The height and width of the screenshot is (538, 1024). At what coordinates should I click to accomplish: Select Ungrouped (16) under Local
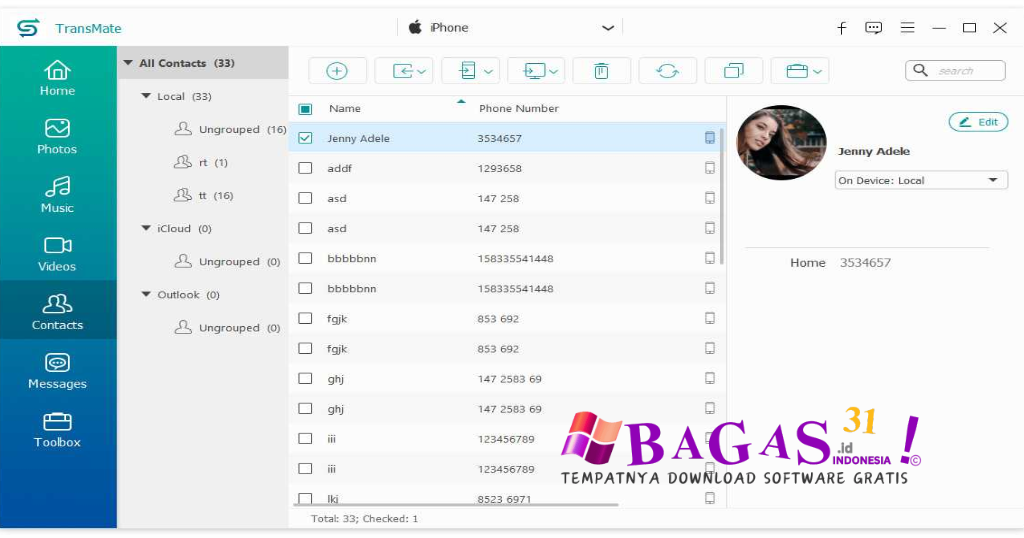(230, 129)
